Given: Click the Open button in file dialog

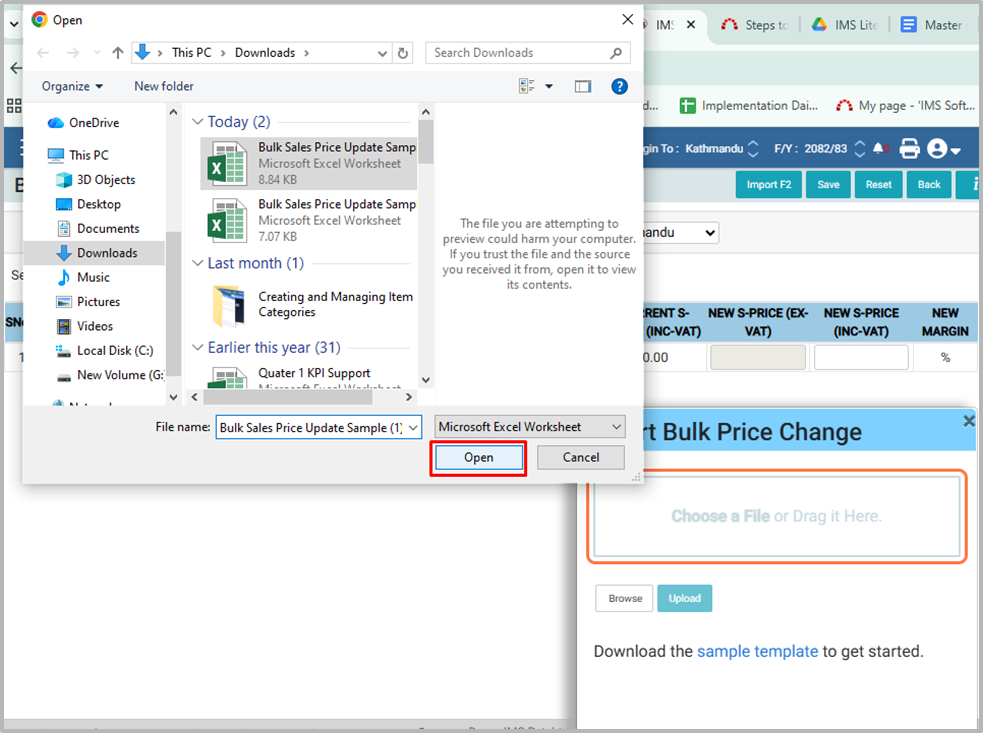Looking at the screenshot, I should [x=478, y=457].
